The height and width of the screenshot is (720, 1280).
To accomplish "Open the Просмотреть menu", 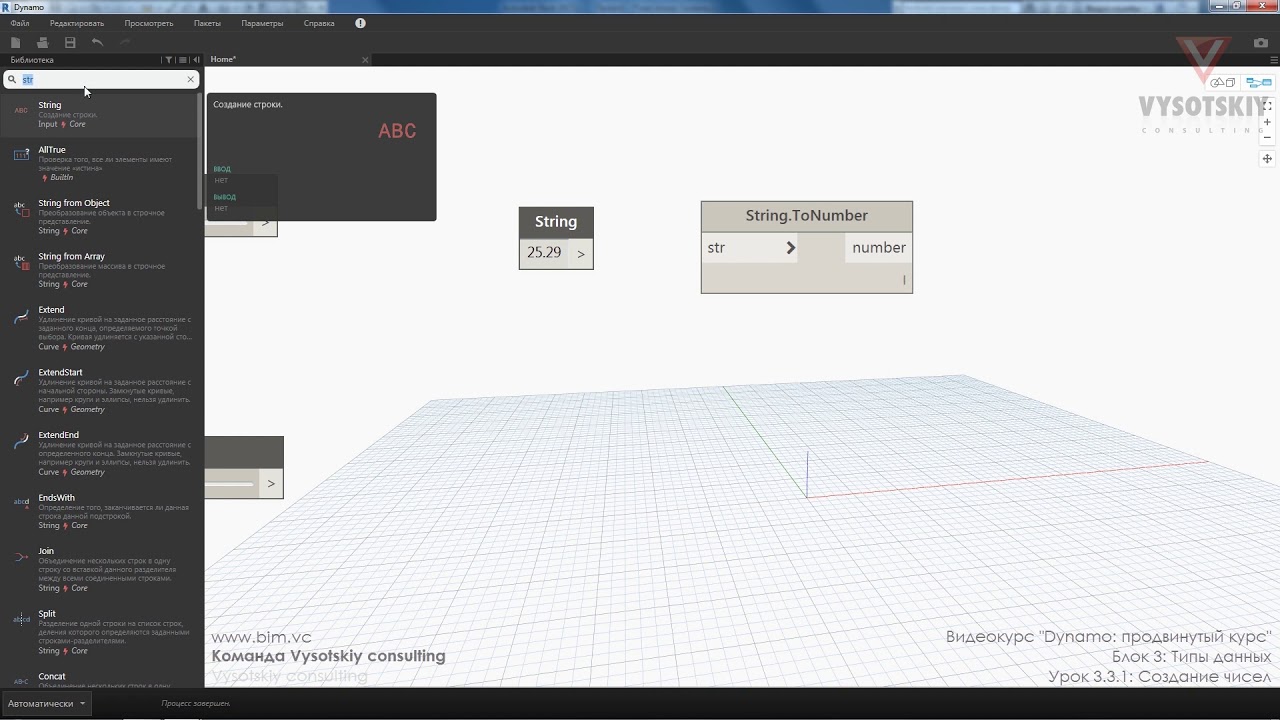I will (x=149, y=23).
